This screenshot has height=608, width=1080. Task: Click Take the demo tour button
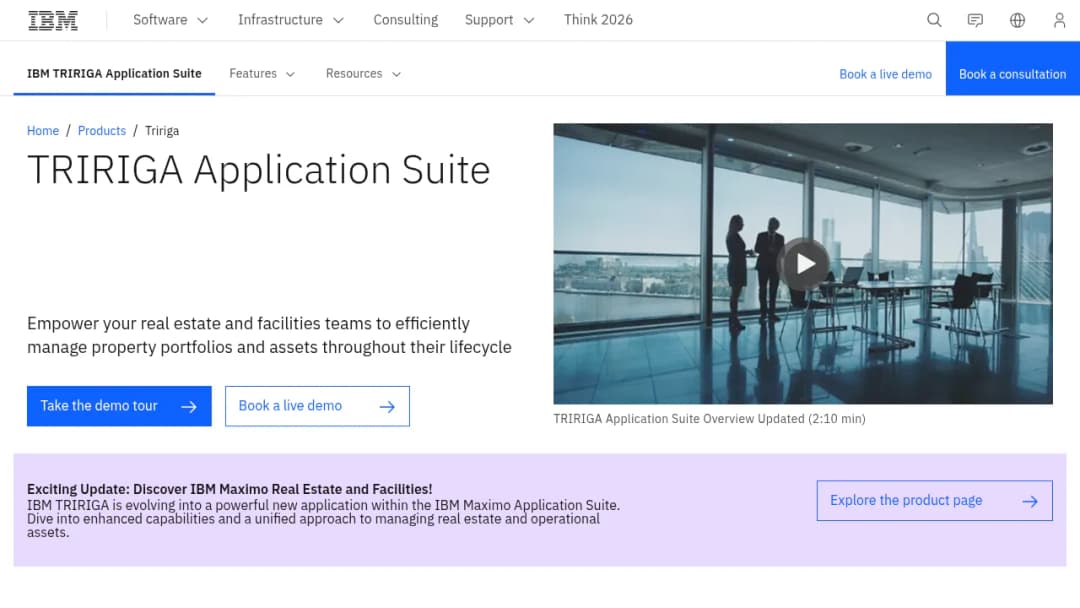click(119, 406)
